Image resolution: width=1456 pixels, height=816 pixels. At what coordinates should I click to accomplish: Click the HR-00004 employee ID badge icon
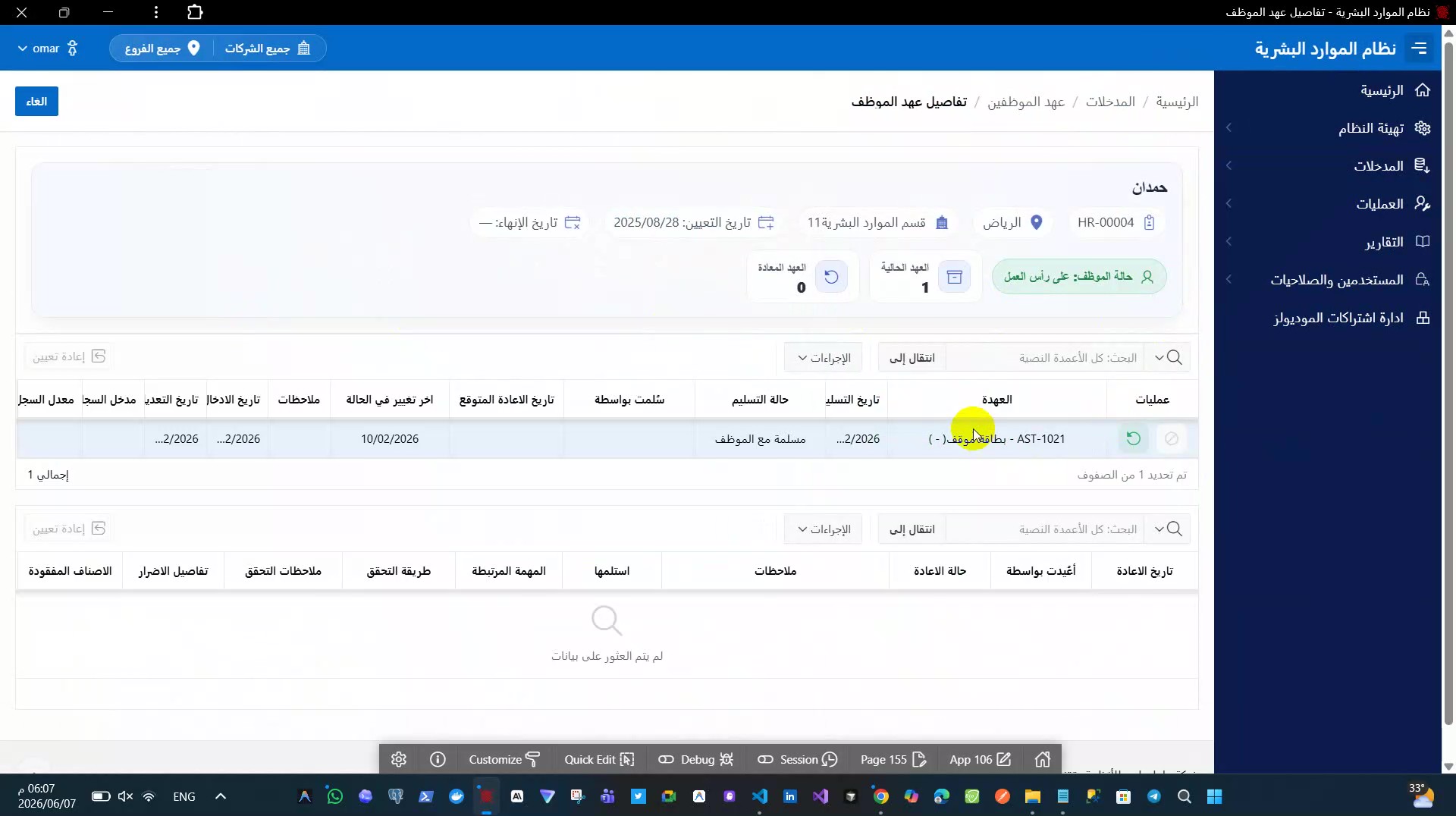point(1150,222)
